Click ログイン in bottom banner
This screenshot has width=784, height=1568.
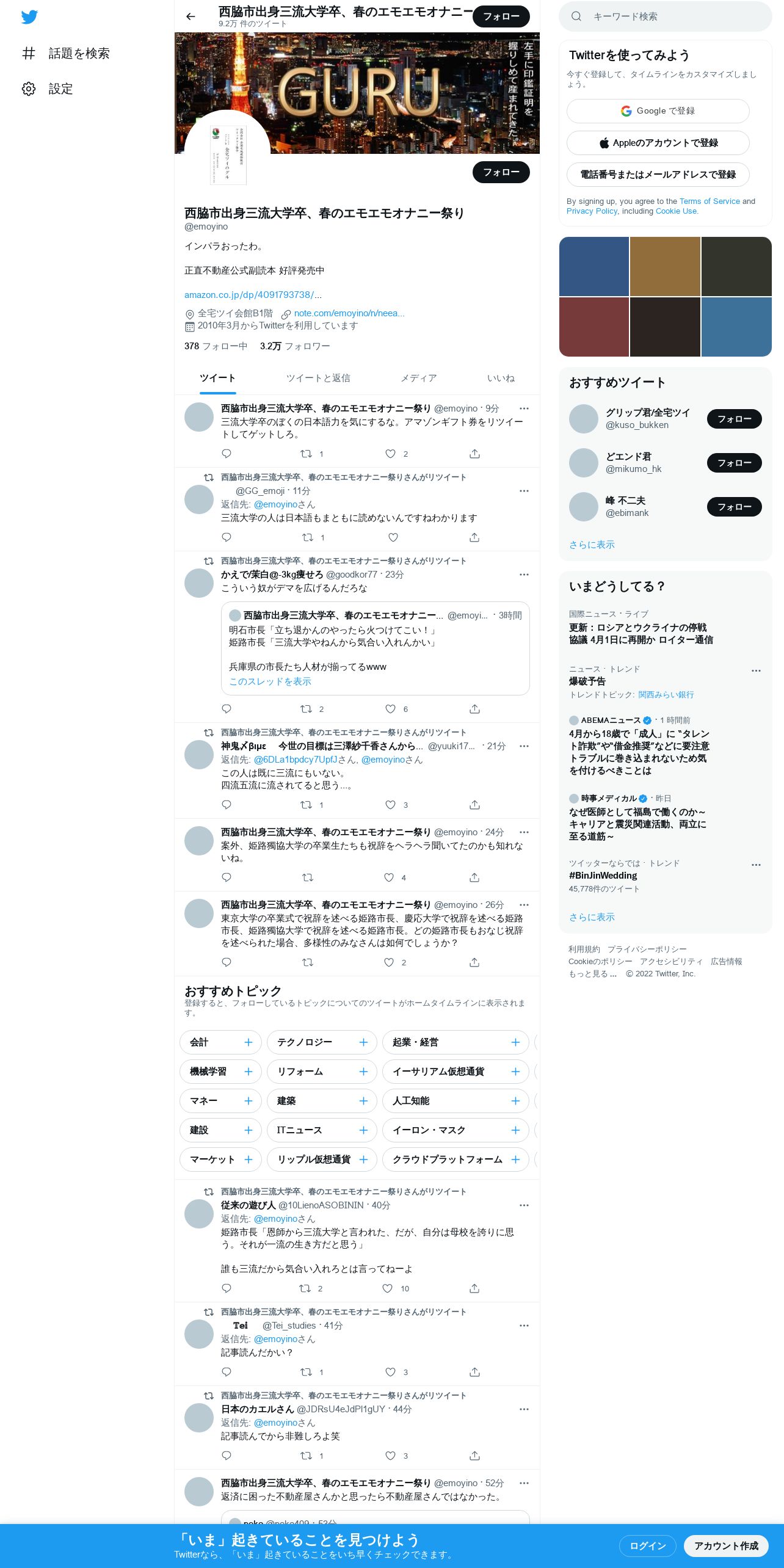coord(647,1546)
